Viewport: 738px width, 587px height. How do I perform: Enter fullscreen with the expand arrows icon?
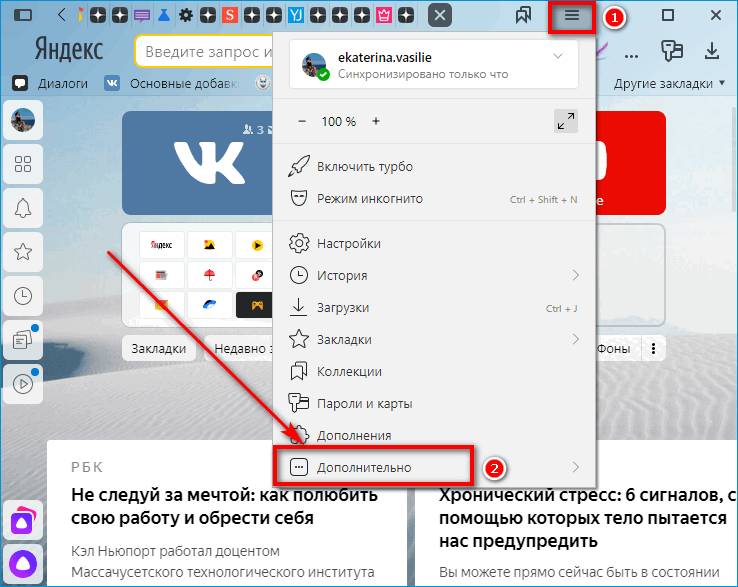pos(566,121)
